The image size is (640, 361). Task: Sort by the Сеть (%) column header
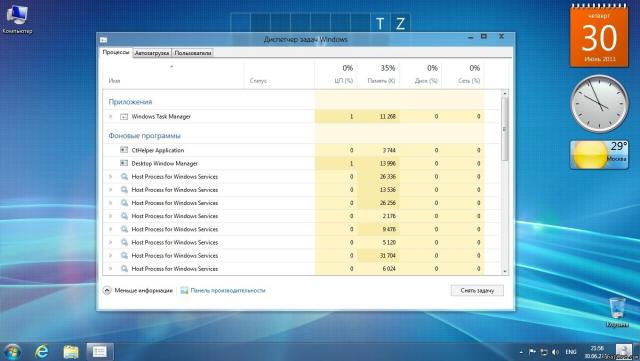463,75
